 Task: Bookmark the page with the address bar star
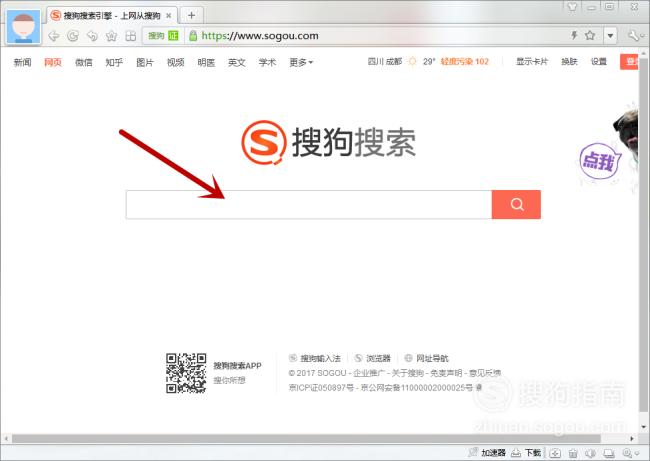pyautogui.click(x=590, y=35)
